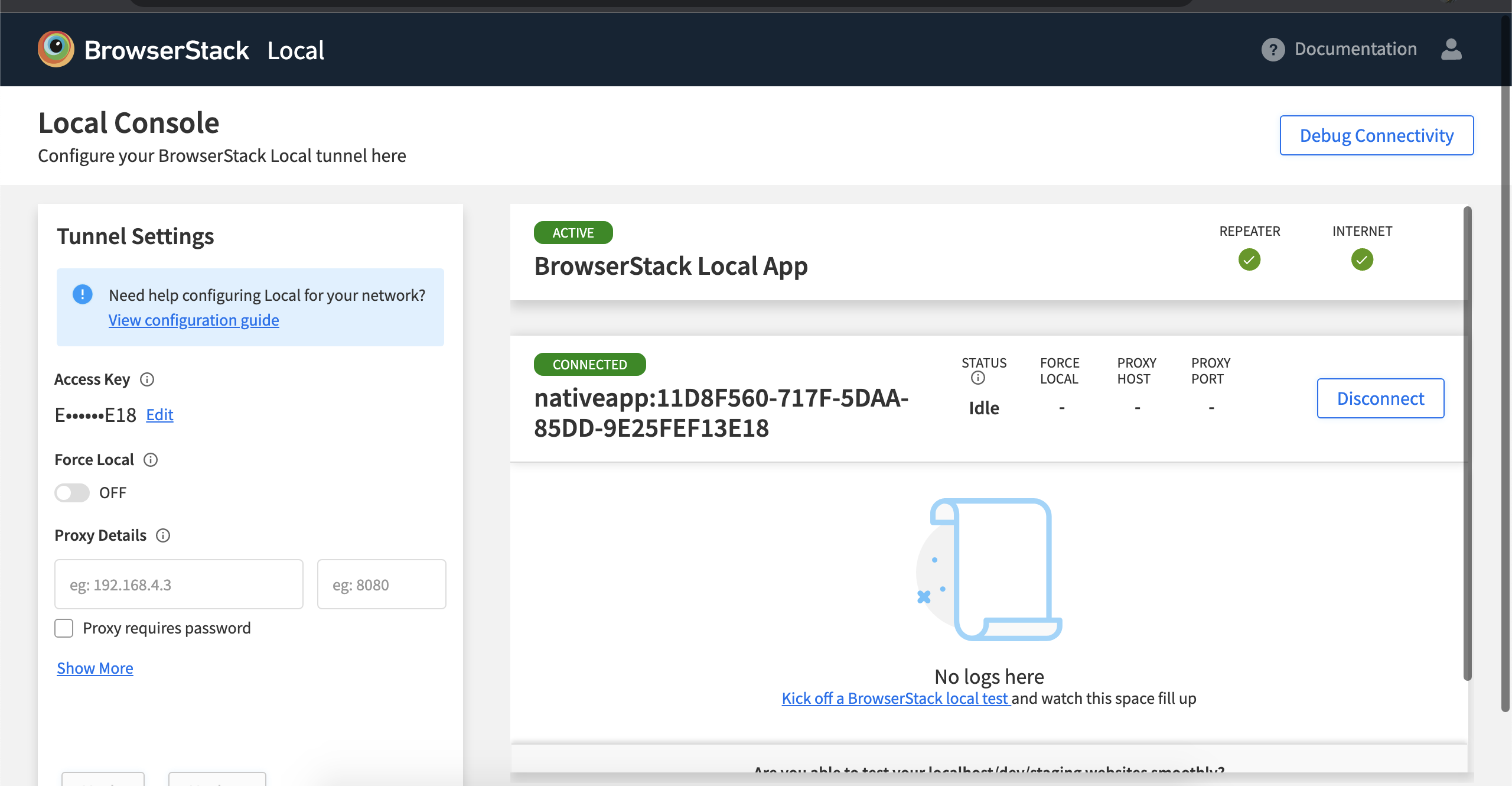
Task: Click the proxy host input field
Action: click(x=178, y=584)
